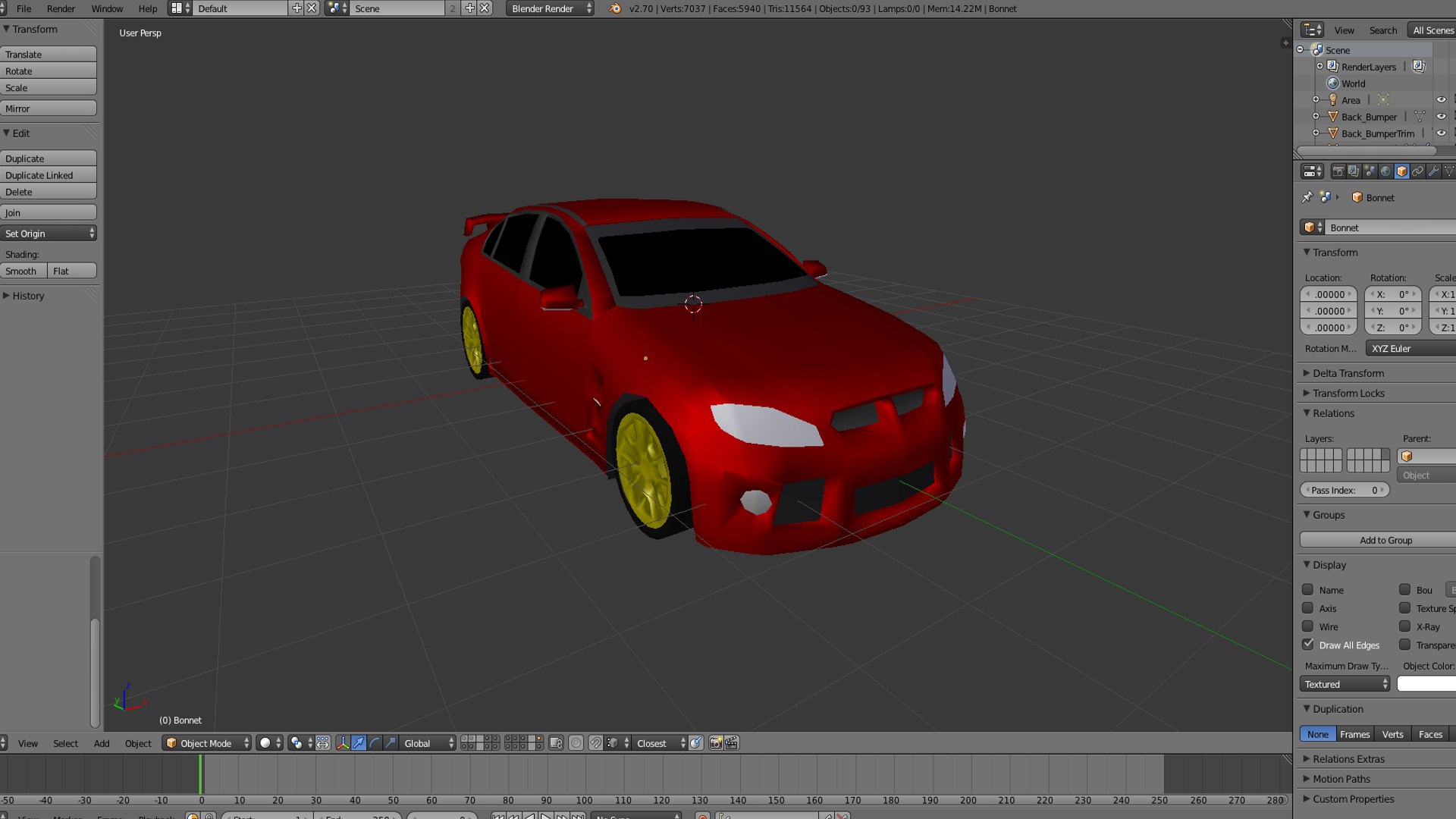Screen dimensions: 1456x819
Task: Open the File menu
Action: point(24,8)
